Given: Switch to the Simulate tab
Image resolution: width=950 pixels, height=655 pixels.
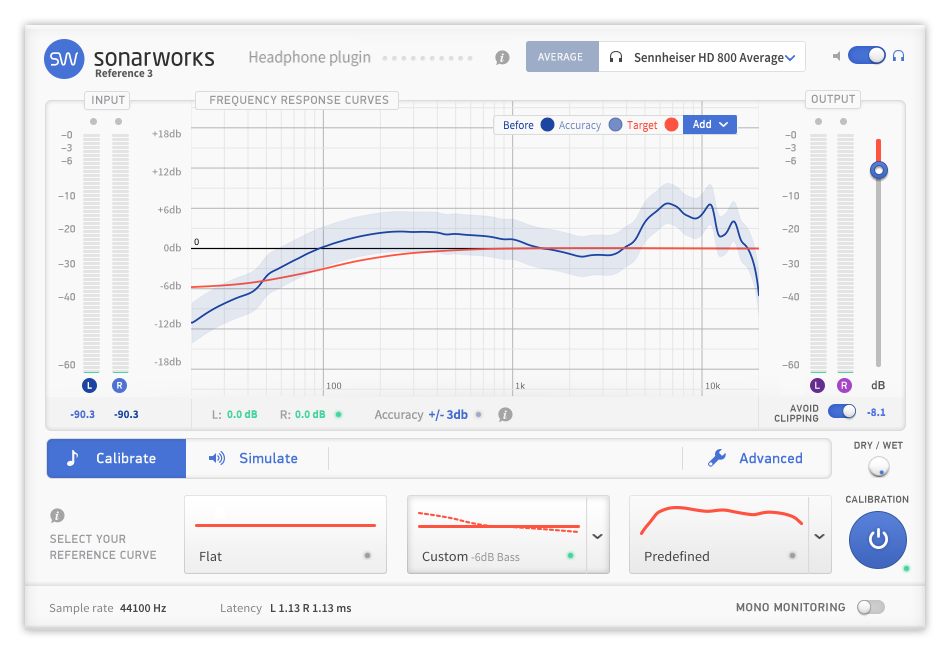Looking at the screenshot, I should tap(257, 459).
